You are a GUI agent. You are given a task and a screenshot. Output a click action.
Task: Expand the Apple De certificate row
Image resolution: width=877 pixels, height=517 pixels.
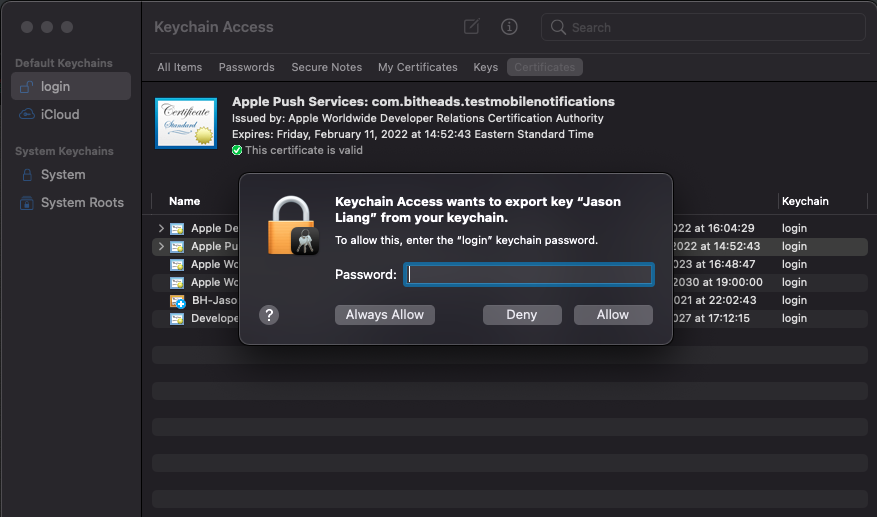coord(161,228)
